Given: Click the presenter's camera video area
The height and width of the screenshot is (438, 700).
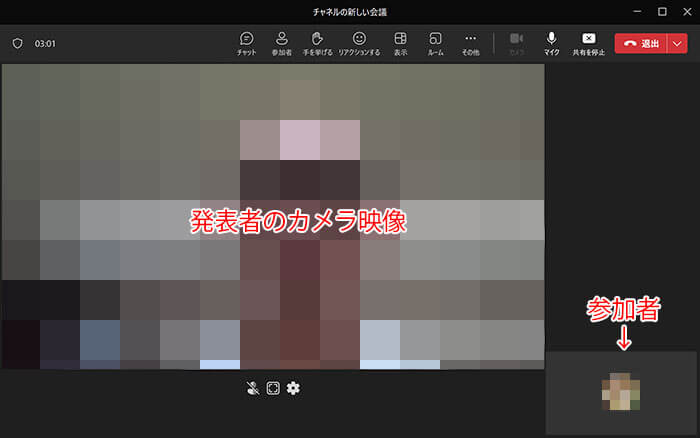Looking at the screenshot, I should click(273, 217).
